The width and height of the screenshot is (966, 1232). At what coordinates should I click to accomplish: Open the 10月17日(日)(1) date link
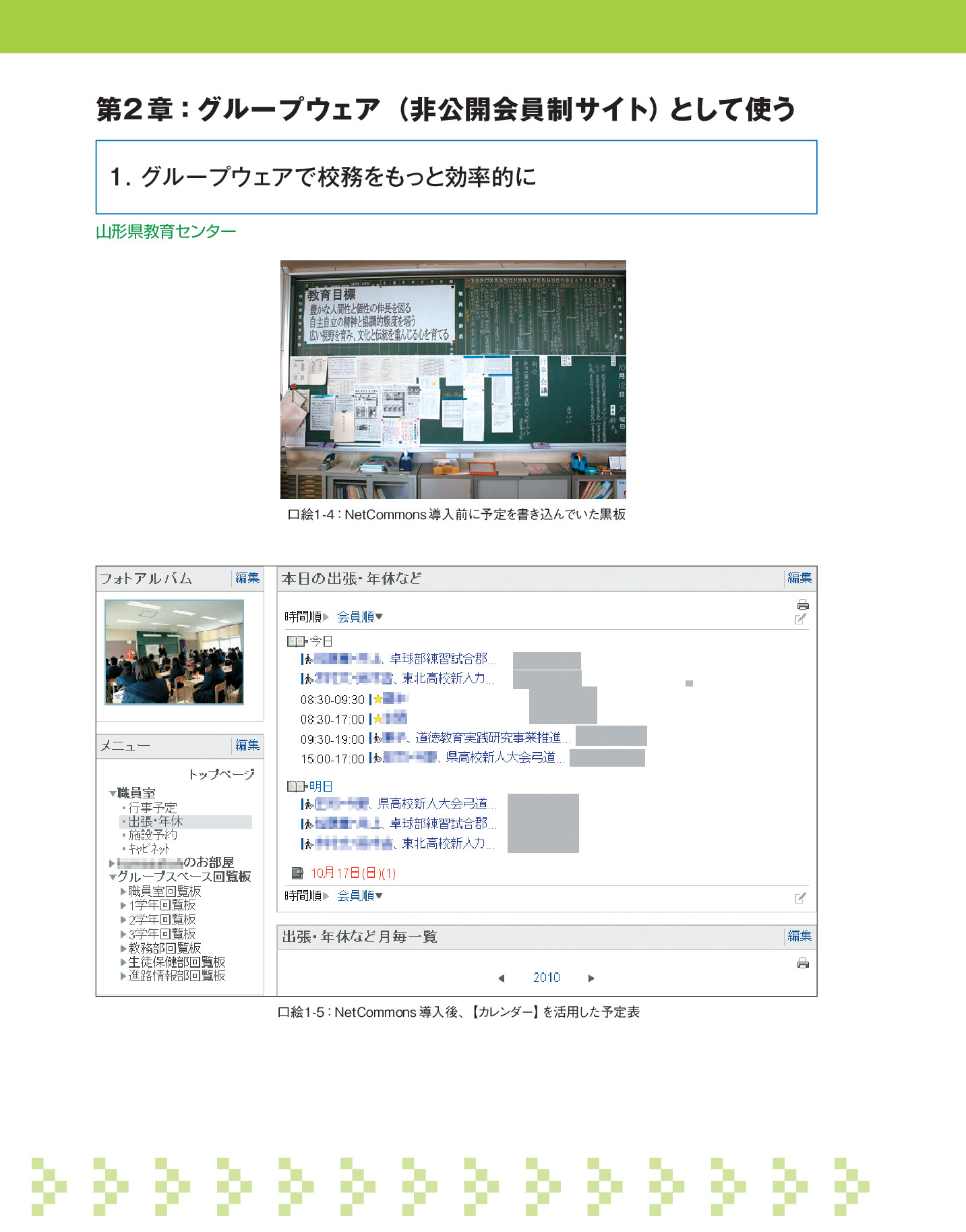click(x=353, y=873)
